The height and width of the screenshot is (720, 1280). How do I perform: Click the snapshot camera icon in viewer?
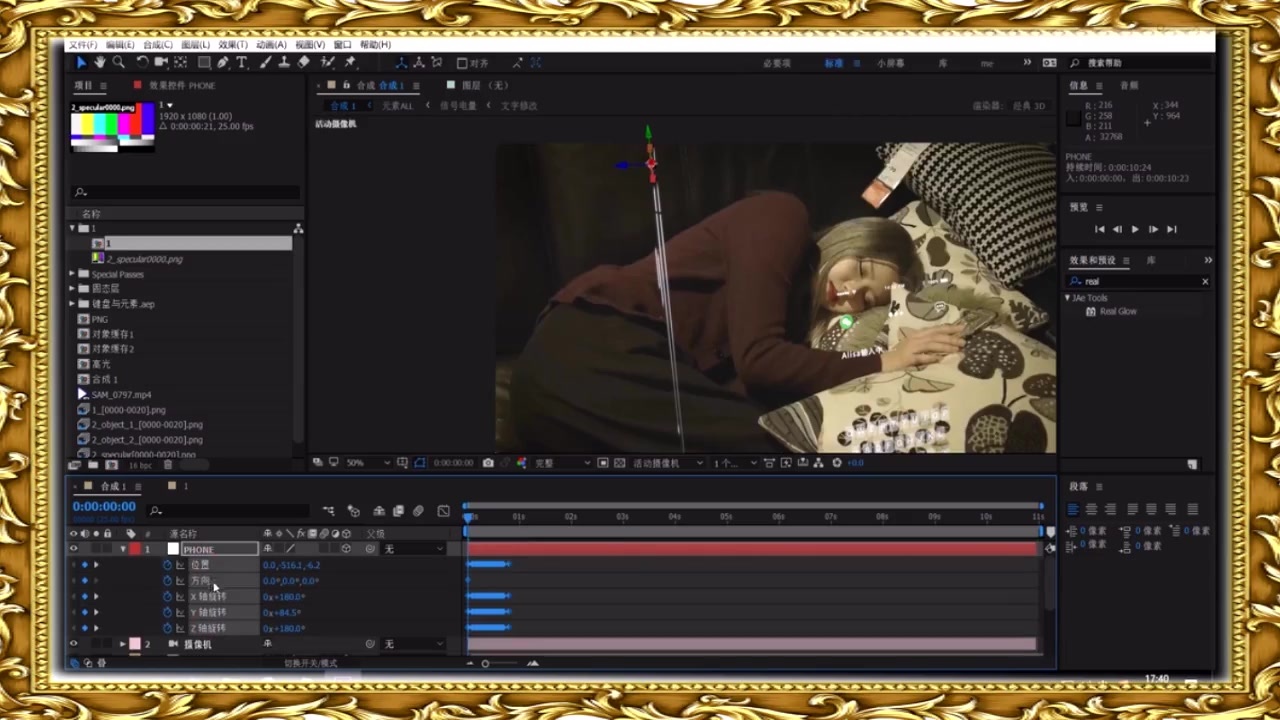point(488,463)
